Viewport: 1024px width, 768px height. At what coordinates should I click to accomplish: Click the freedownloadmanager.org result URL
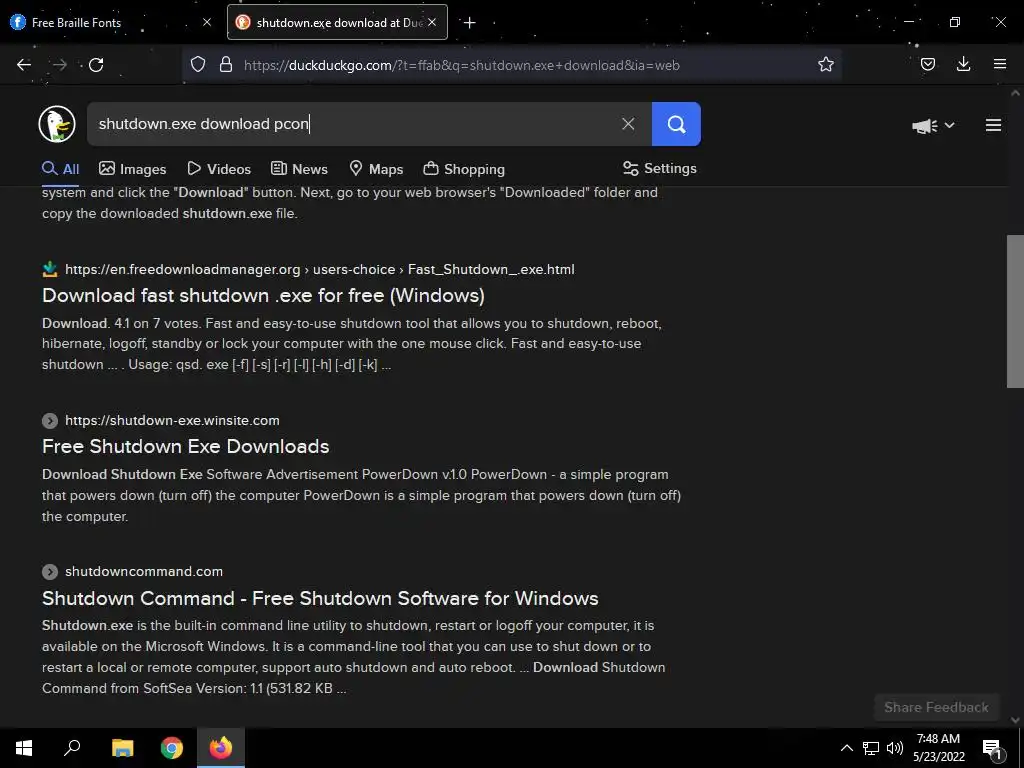click(x=319, y=269)
